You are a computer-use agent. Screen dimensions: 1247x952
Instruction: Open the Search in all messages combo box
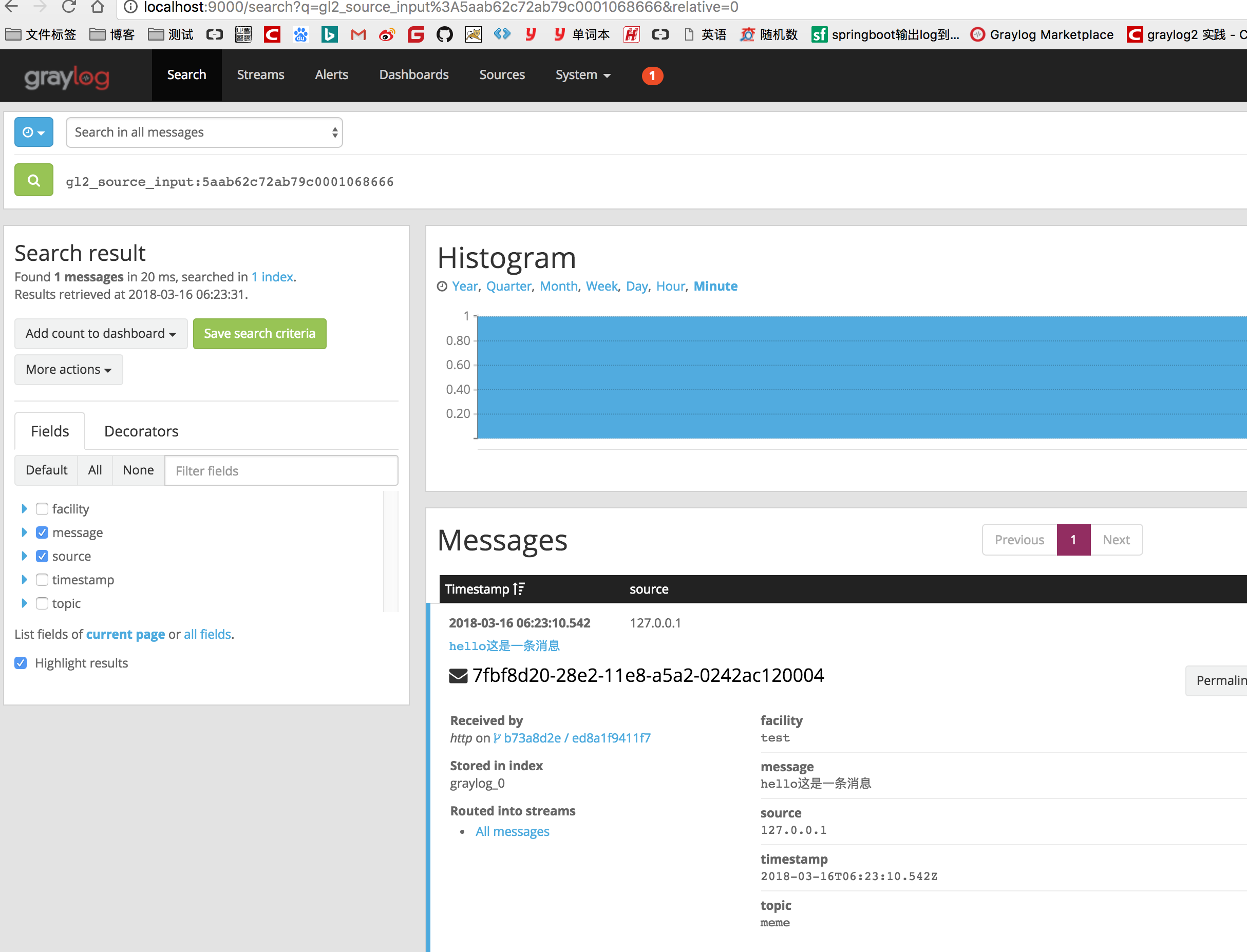click(204, 132)
